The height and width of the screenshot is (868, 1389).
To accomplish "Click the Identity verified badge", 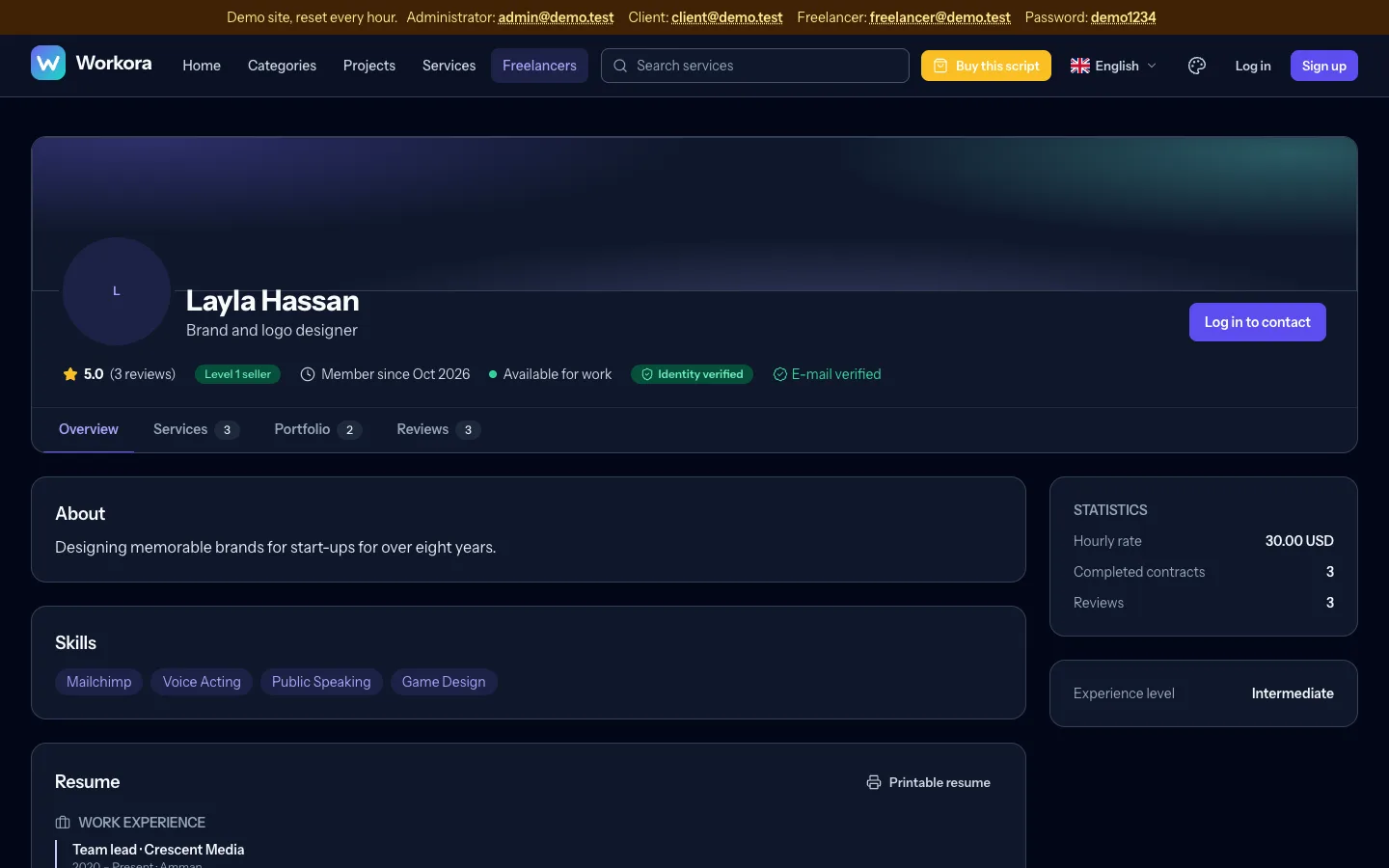I will point(692,374).
